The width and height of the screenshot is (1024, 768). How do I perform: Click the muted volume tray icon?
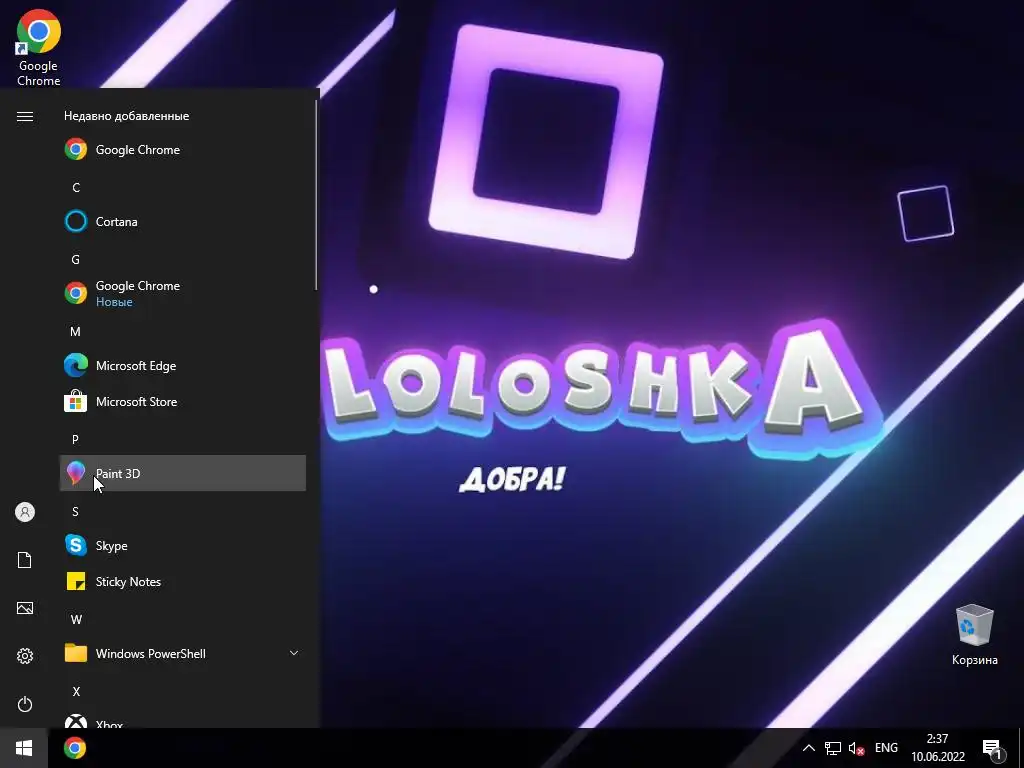(x=856, y=748)
